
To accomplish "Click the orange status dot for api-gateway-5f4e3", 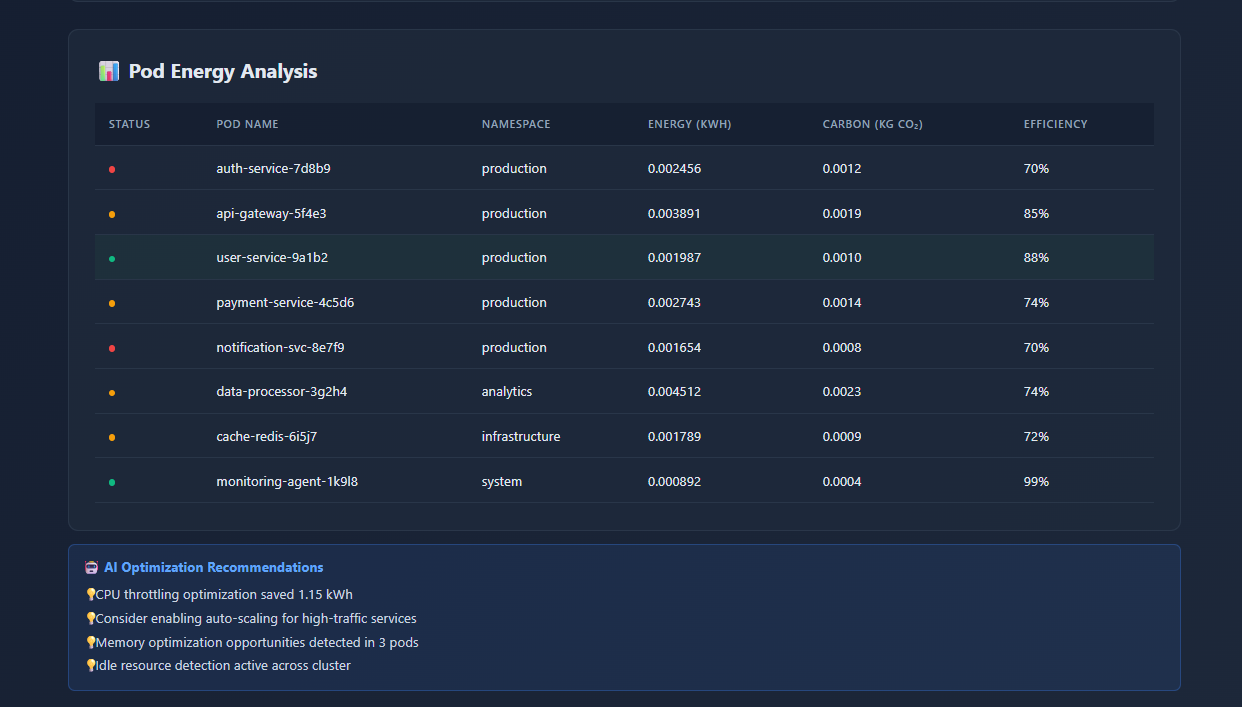I will point(112,214).
